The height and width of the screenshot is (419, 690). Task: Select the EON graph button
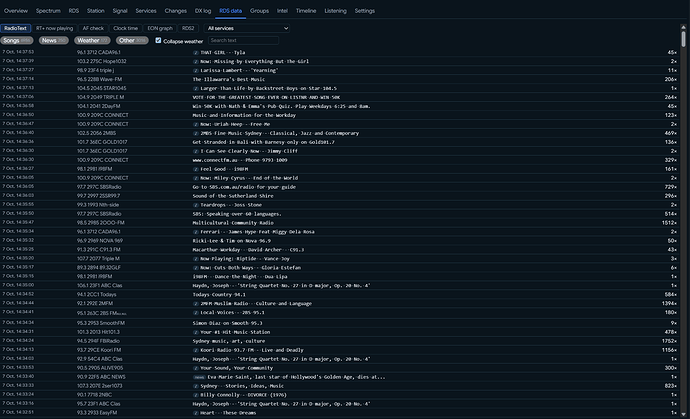point(160,28)
